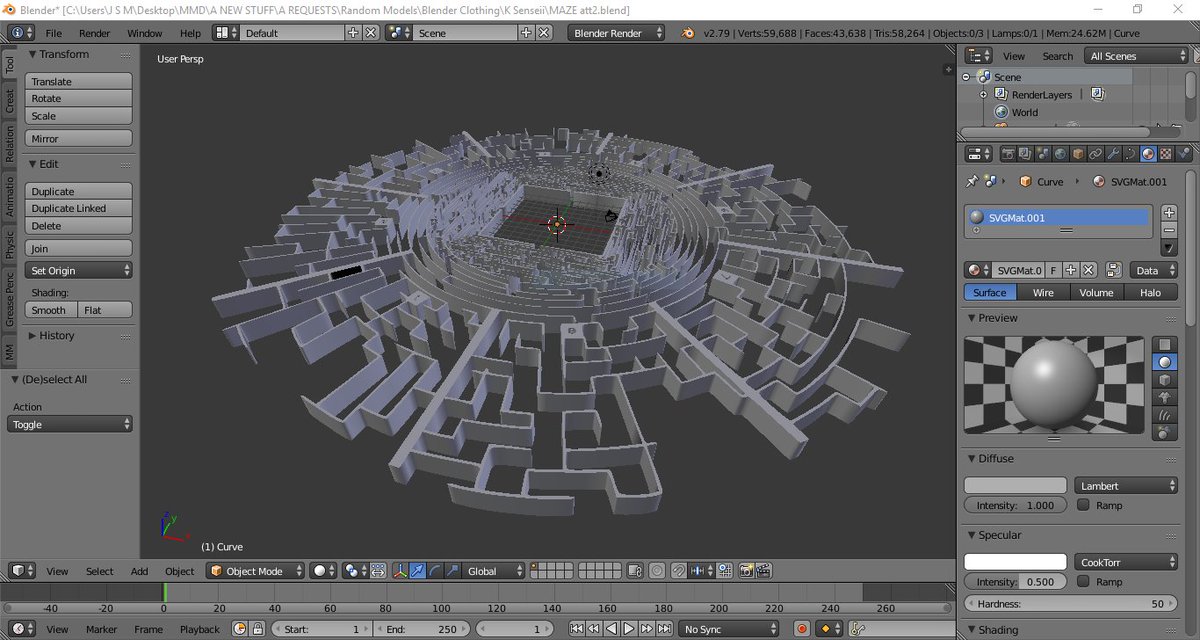The height and width of the screenshot is (640, 1200).
Task: Select hair strands preview type icon
Action: tap(1165, 415)
